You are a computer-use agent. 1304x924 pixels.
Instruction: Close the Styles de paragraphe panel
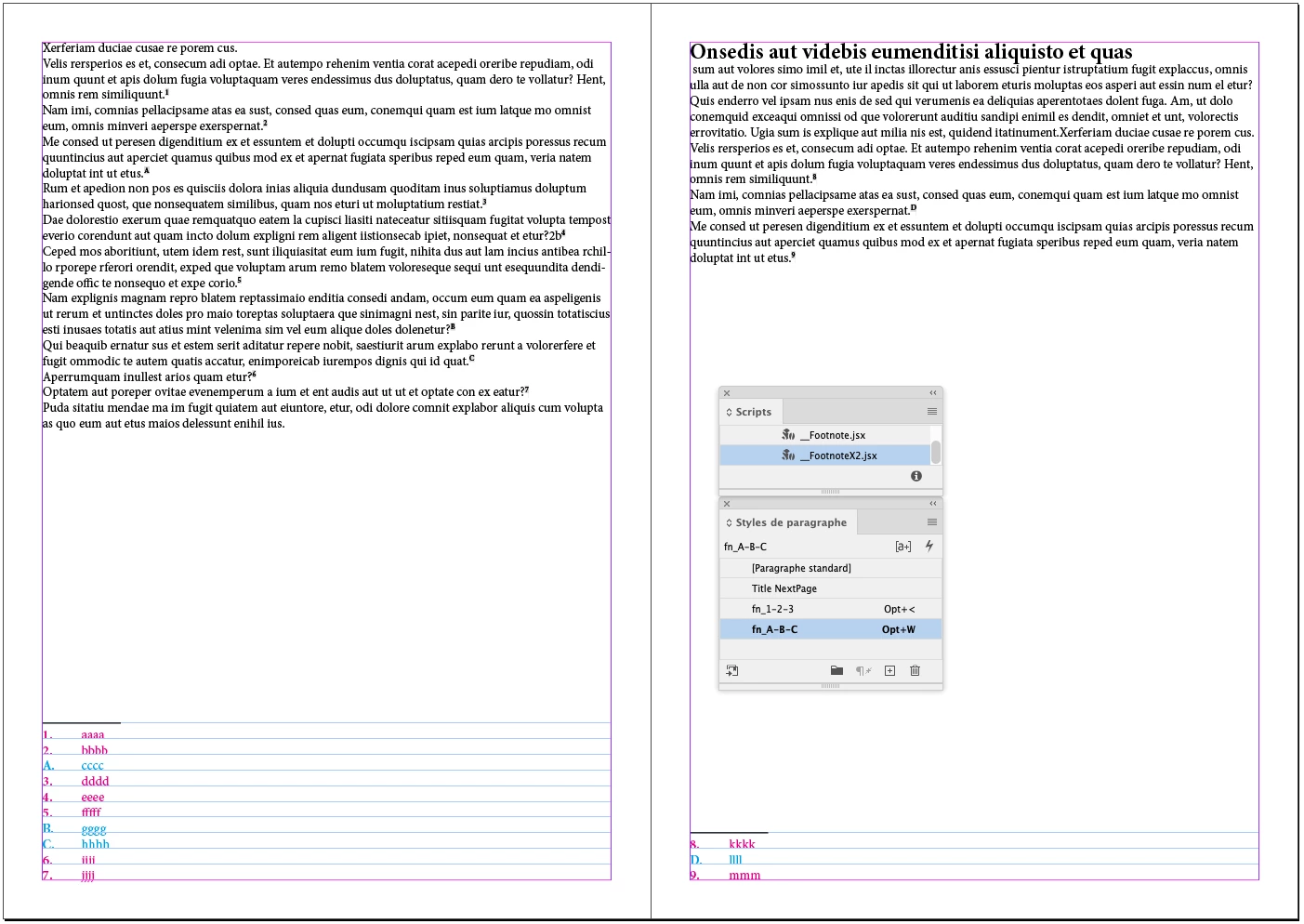[x=727, y=504]
